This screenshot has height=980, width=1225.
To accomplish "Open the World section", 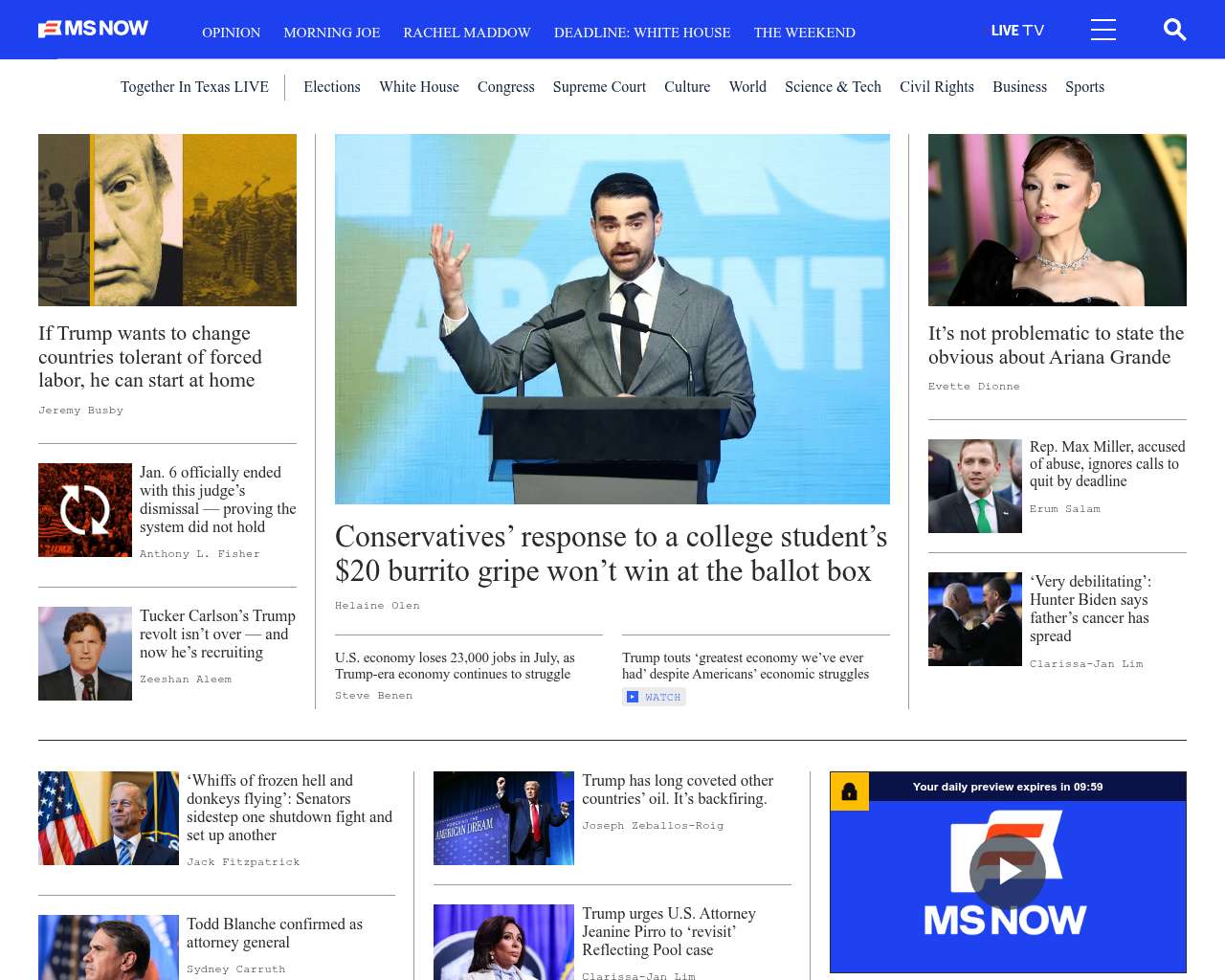I will pos(747,87).
